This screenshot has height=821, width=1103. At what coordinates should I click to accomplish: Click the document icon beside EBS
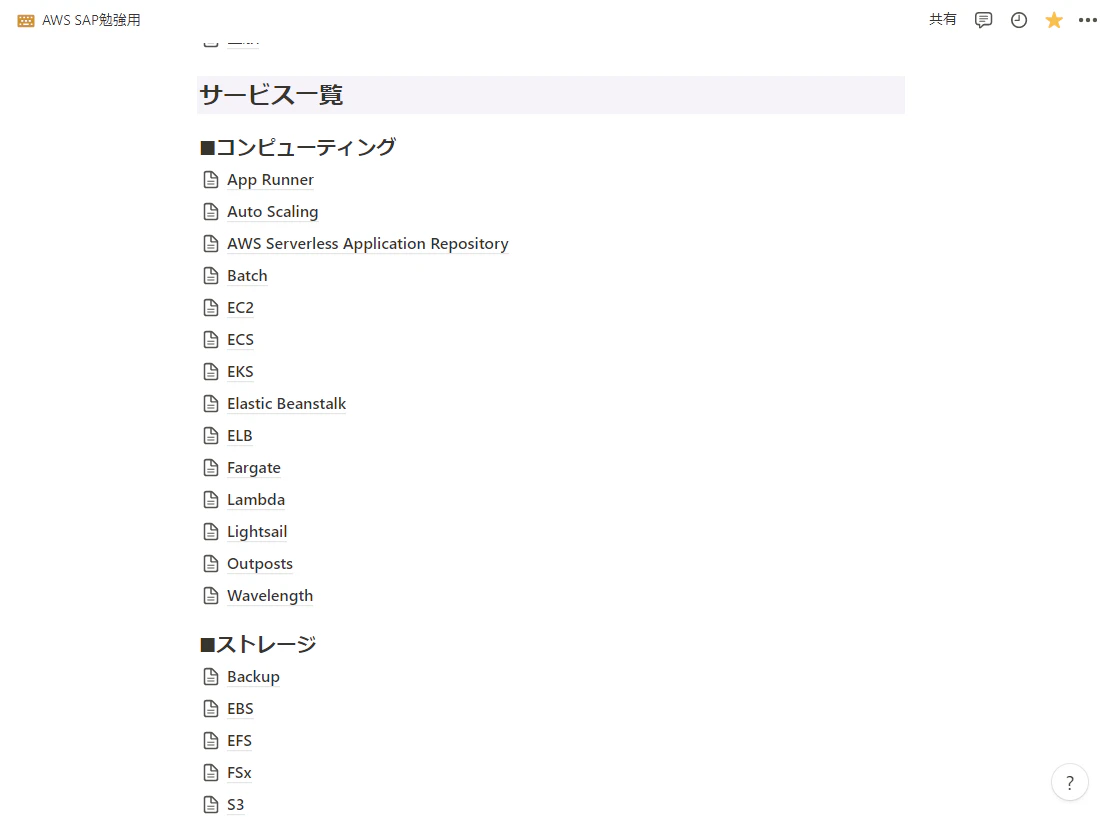click(x=211, y=709)
